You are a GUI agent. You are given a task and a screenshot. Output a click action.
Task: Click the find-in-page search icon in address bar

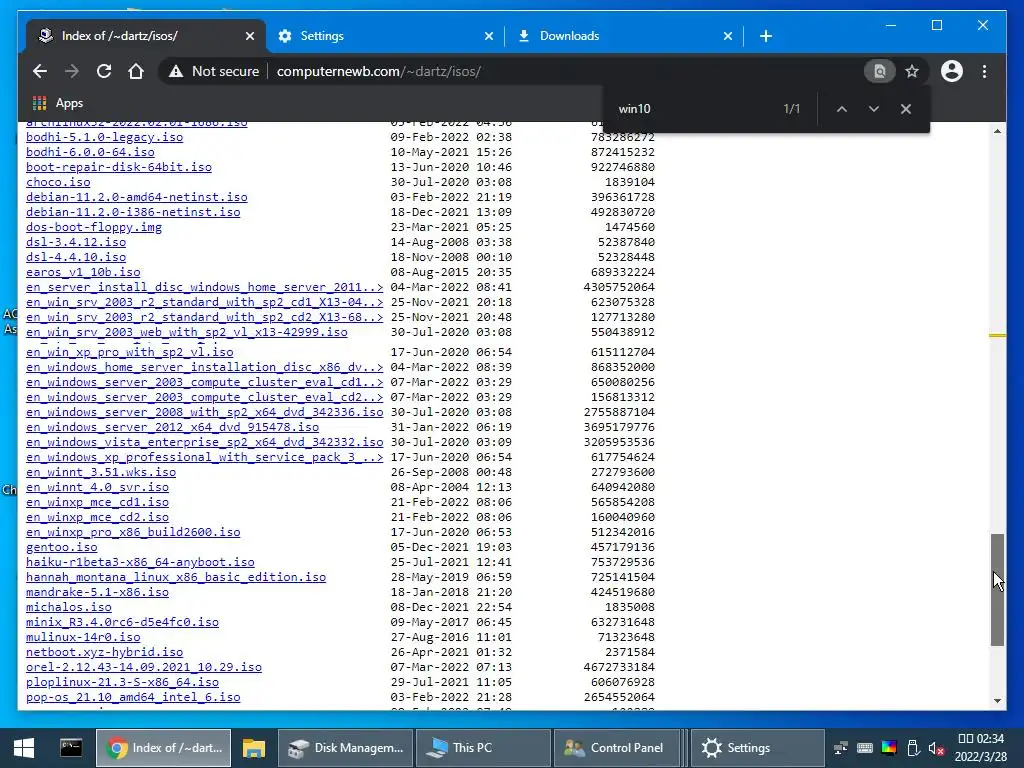[x=880, y=71]
